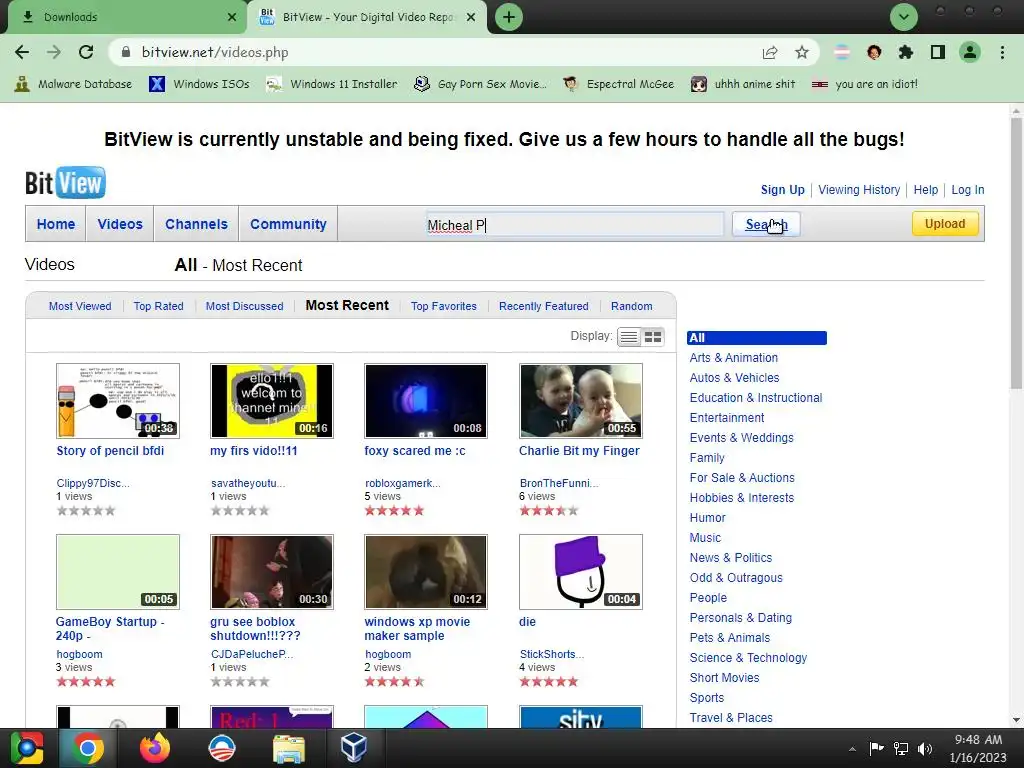
Task: Bookmark page with the star icon
Action: click(802, 52)
